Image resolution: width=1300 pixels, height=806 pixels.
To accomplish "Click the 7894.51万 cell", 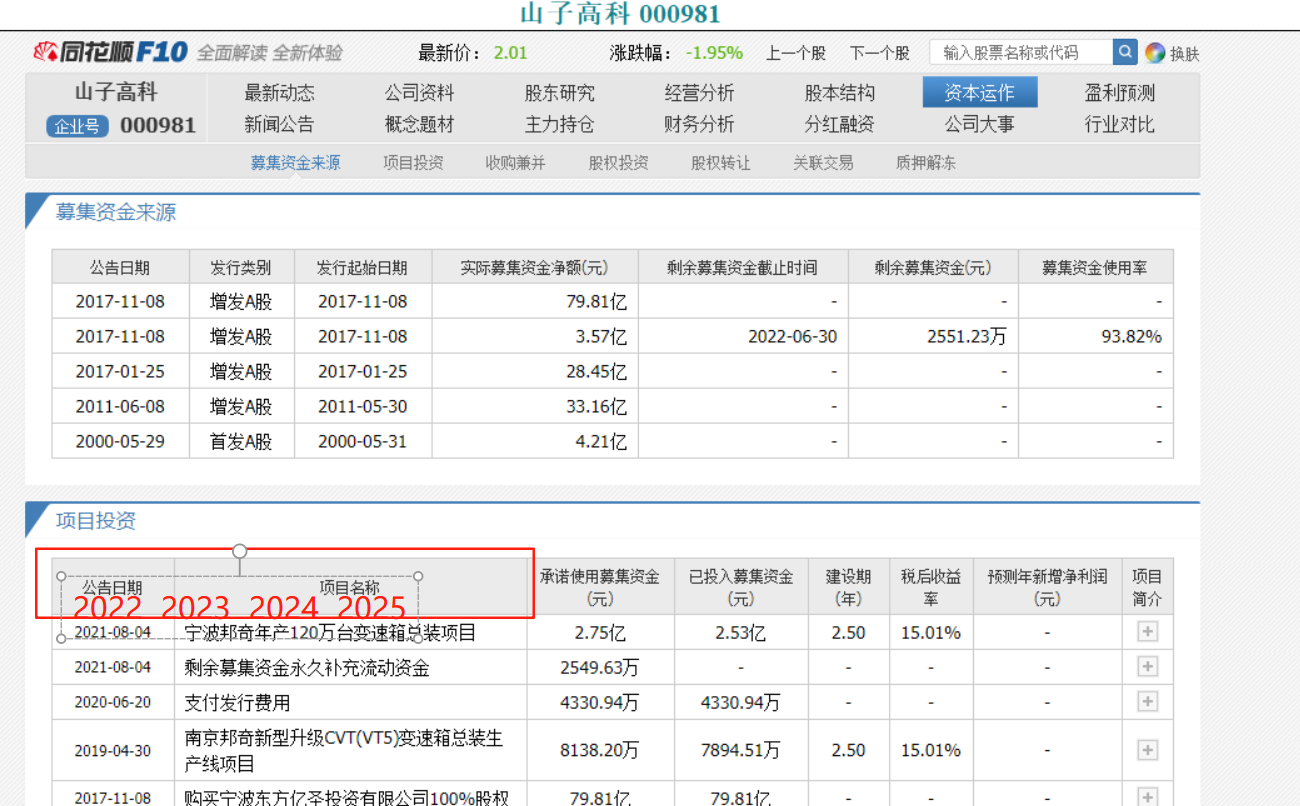I will point(740,750).
